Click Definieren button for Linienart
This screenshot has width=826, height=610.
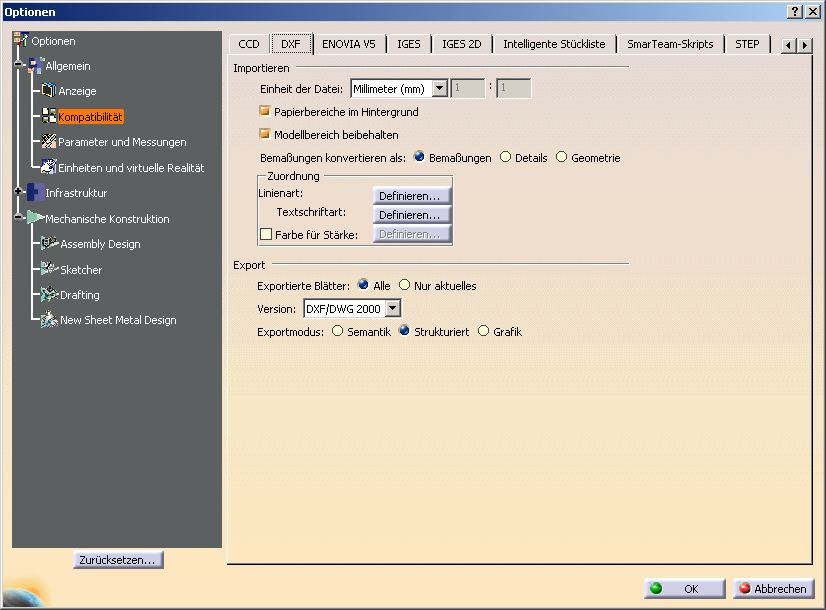(412, 195)
